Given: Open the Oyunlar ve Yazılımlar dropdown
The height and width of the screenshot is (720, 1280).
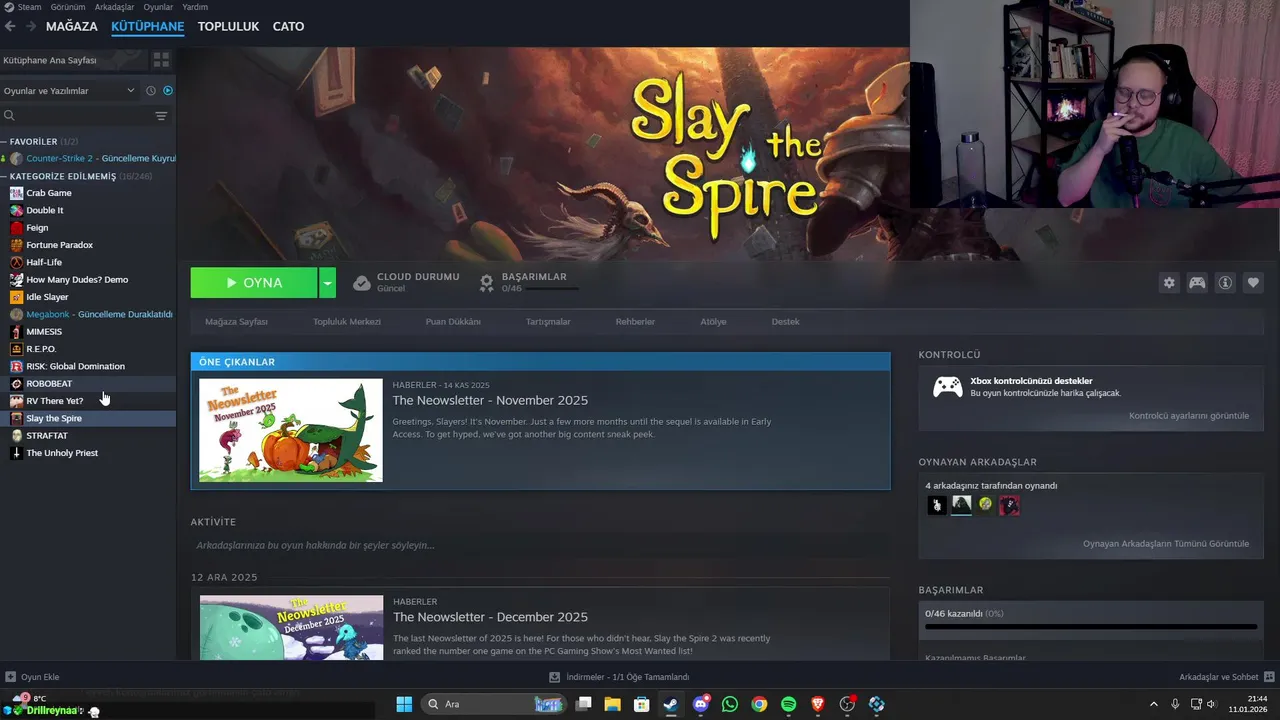Looking at the screenshot, I should (68, 91).
